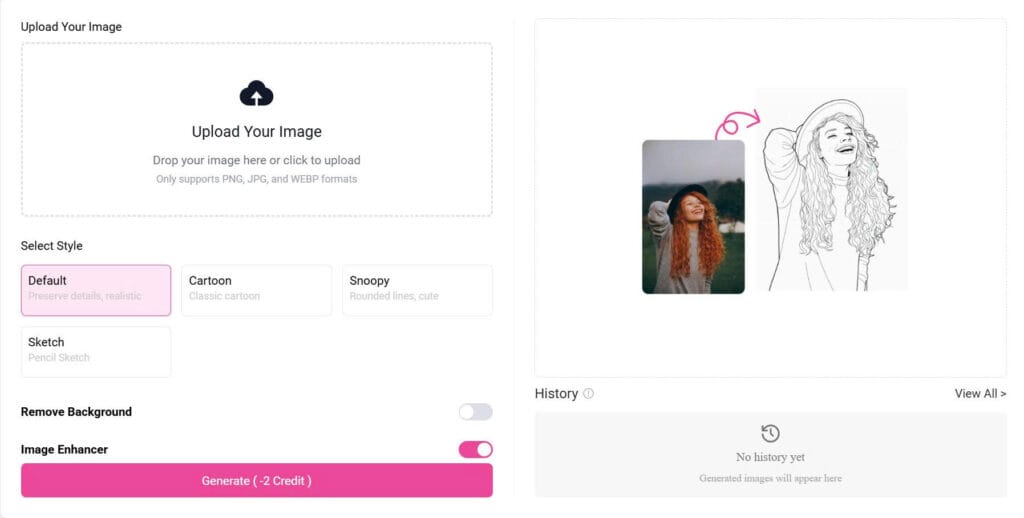The width and height of the screenshot is (1024, 518).
Task: Click the preview panel on right
Action: point(770,198)
